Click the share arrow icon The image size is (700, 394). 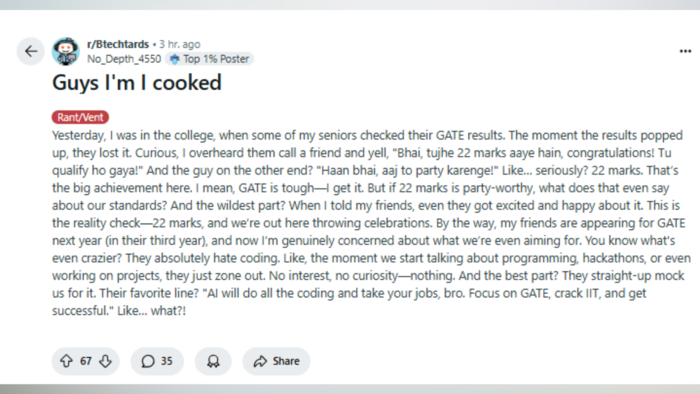point(260,361)
